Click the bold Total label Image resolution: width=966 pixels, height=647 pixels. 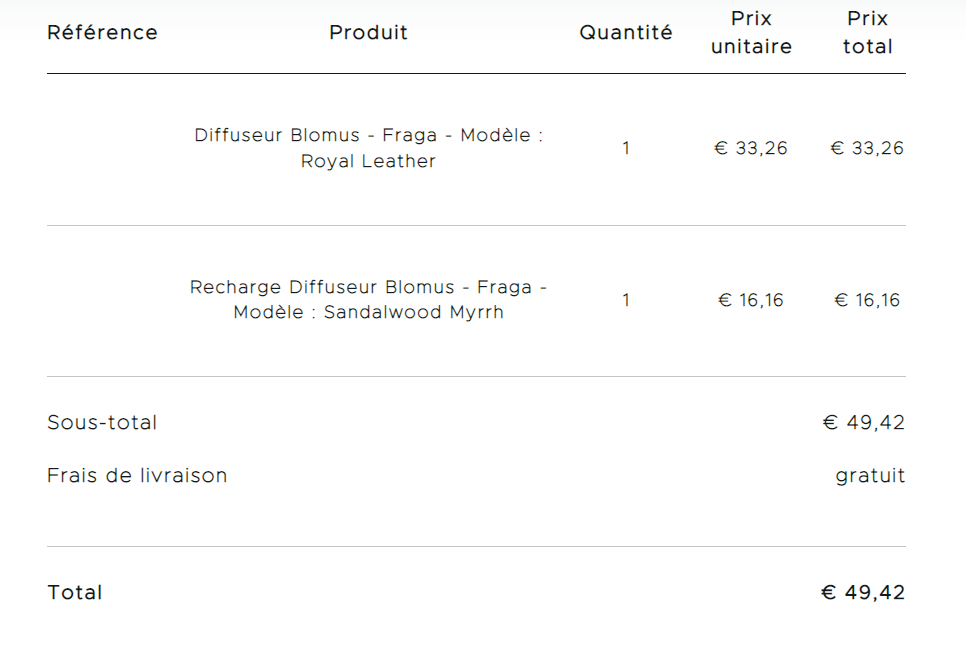click(75, 593)
